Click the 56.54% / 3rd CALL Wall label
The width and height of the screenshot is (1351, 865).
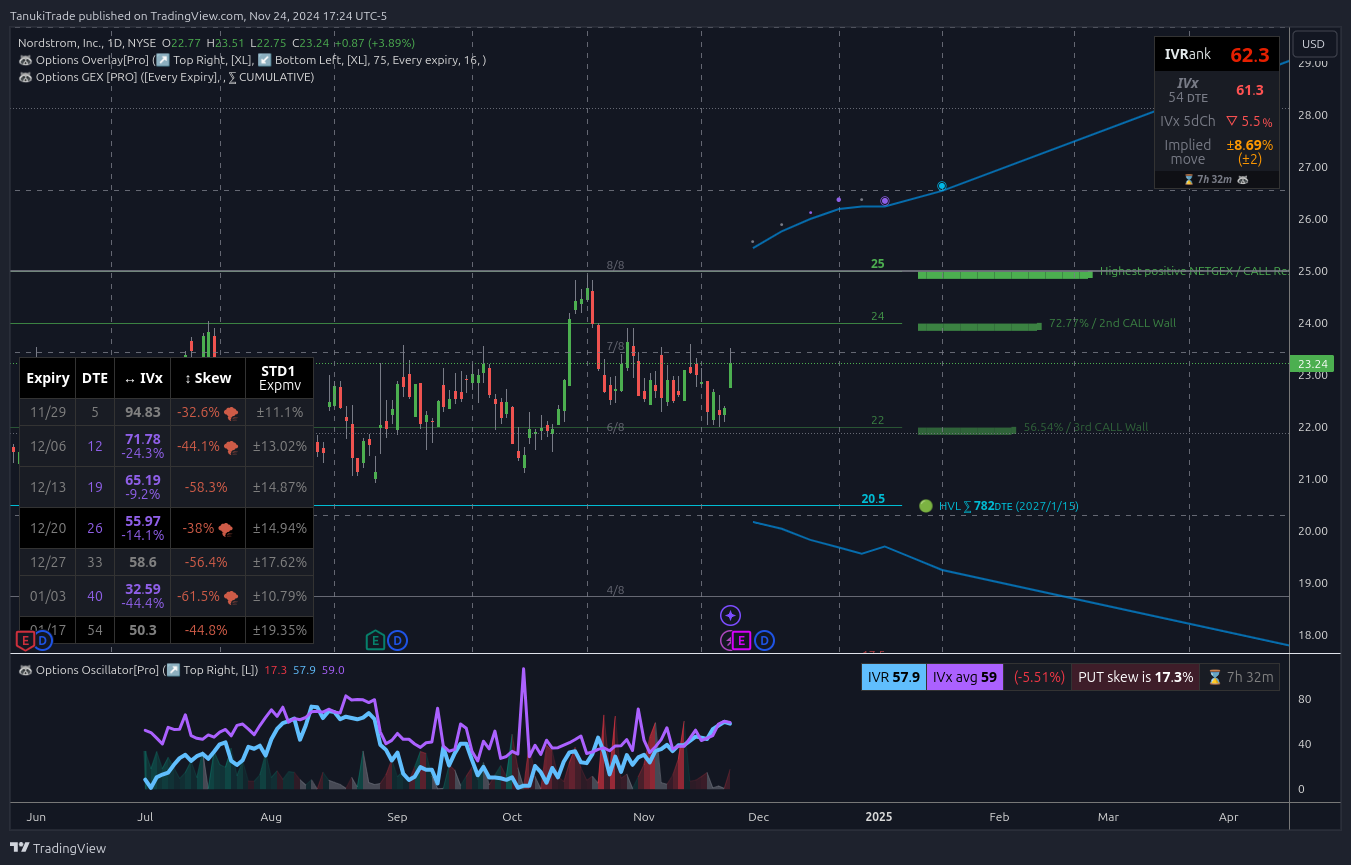click(x=1086, y=427)
